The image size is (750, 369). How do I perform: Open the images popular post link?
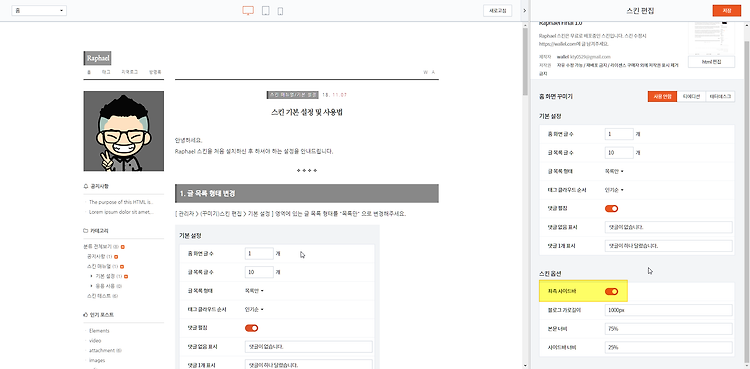(x=97, y=360)
